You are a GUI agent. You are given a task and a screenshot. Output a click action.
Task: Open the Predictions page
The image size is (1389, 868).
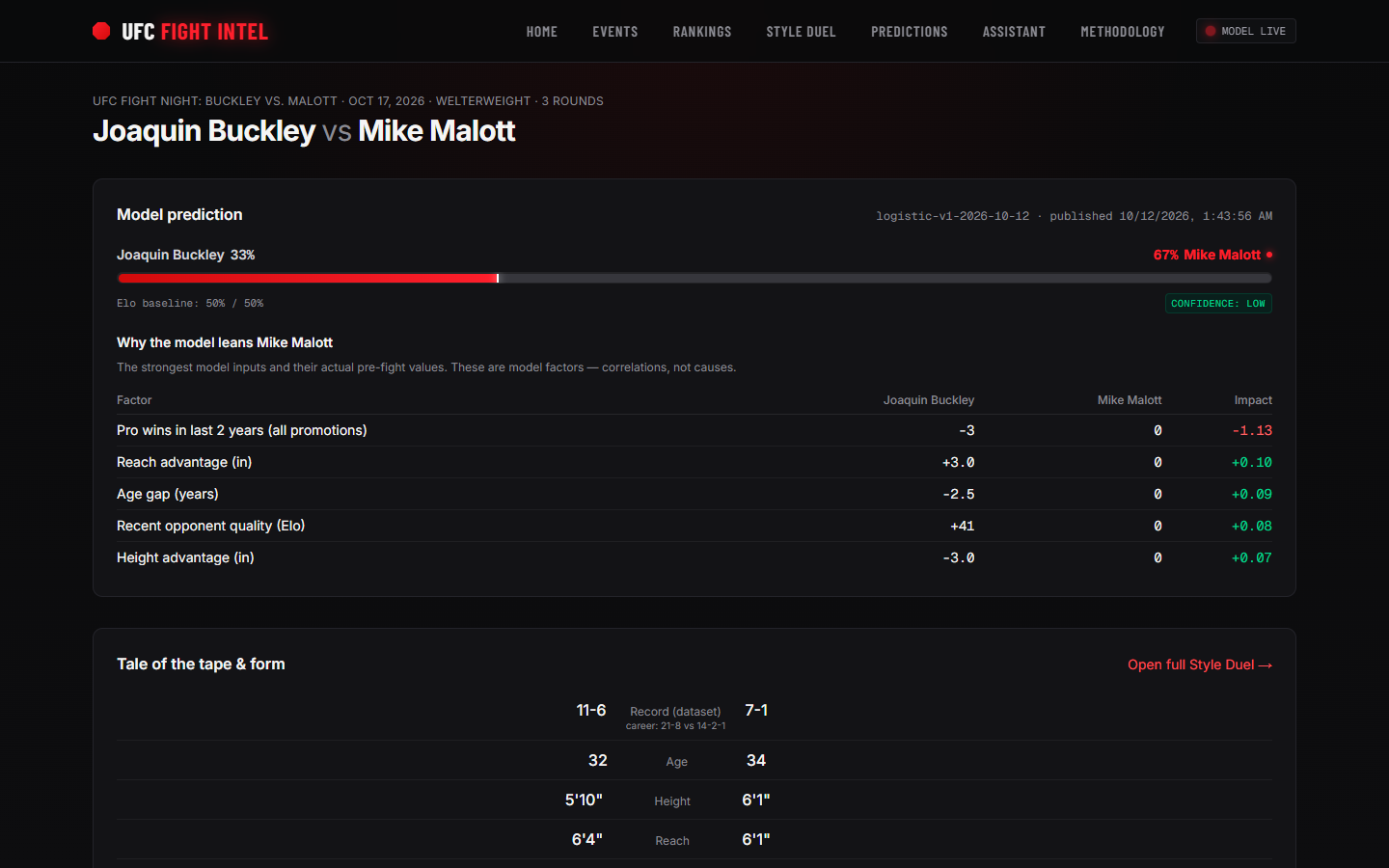pos(910,32)
